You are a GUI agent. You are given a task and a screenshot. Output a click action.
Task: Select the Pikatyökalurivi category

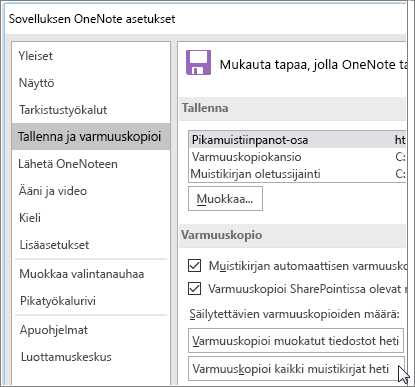coord(91,301)
